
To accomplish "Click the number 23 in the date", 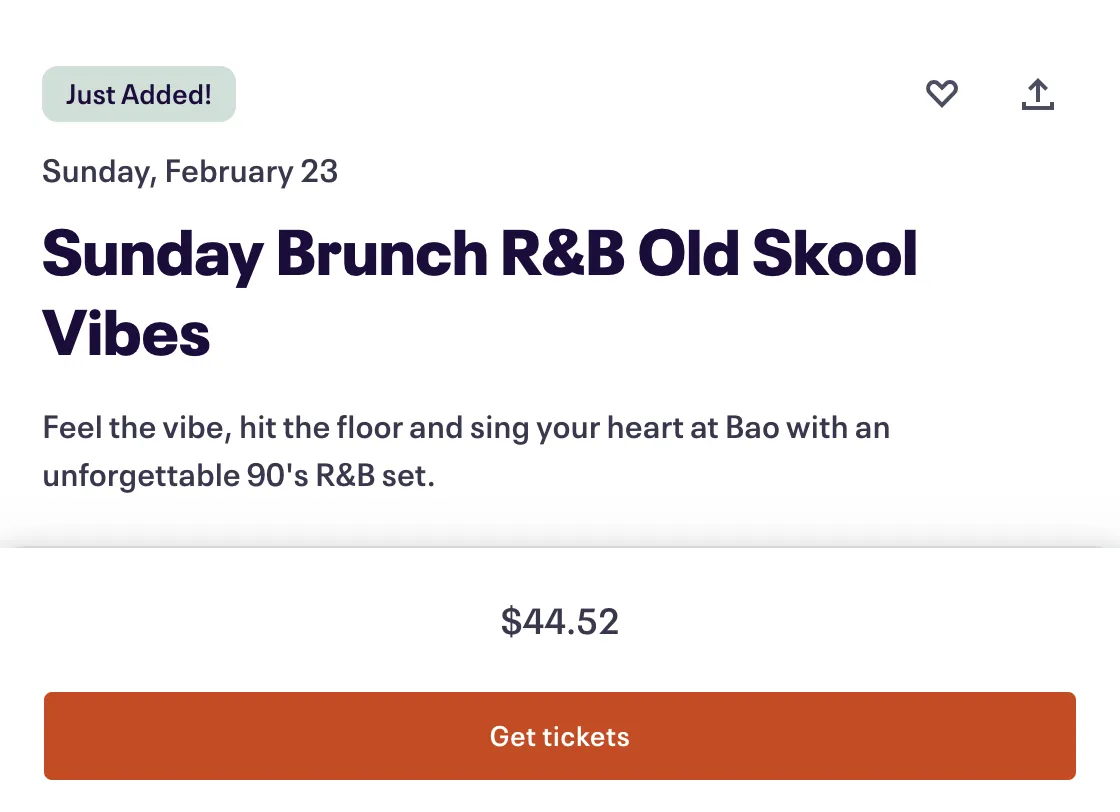I will [319, 171].
